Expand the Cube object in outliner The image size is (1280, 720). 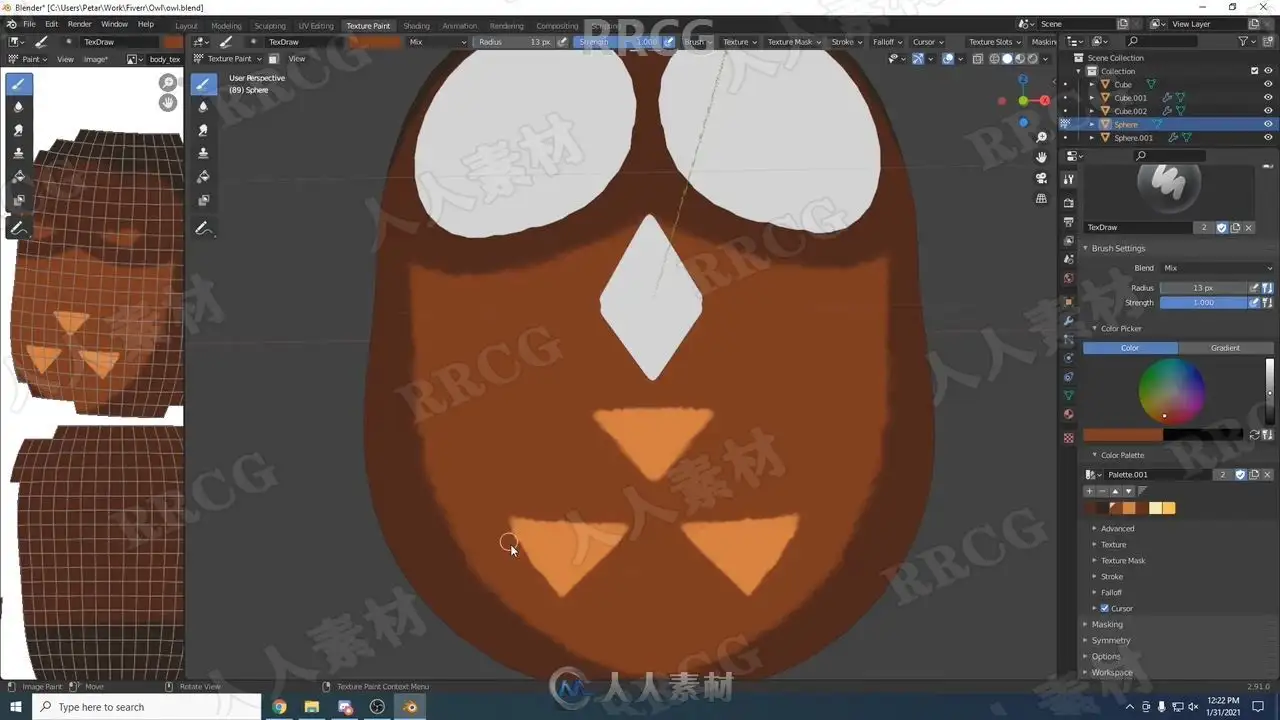coord(1092,85)
